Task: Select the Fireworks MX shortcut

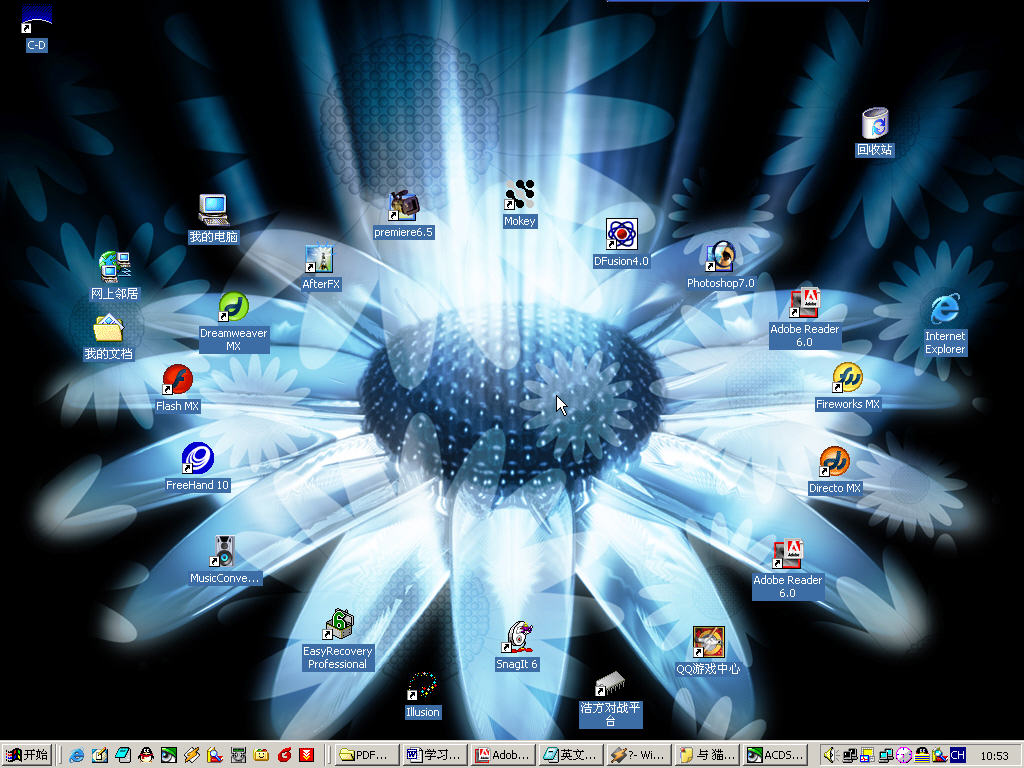Action: [848, 386]
